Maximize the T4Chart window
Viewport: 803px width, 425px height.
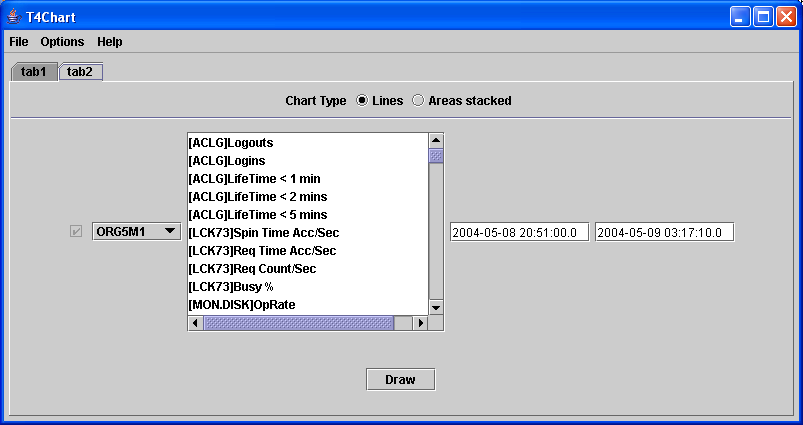pos(763,17)
